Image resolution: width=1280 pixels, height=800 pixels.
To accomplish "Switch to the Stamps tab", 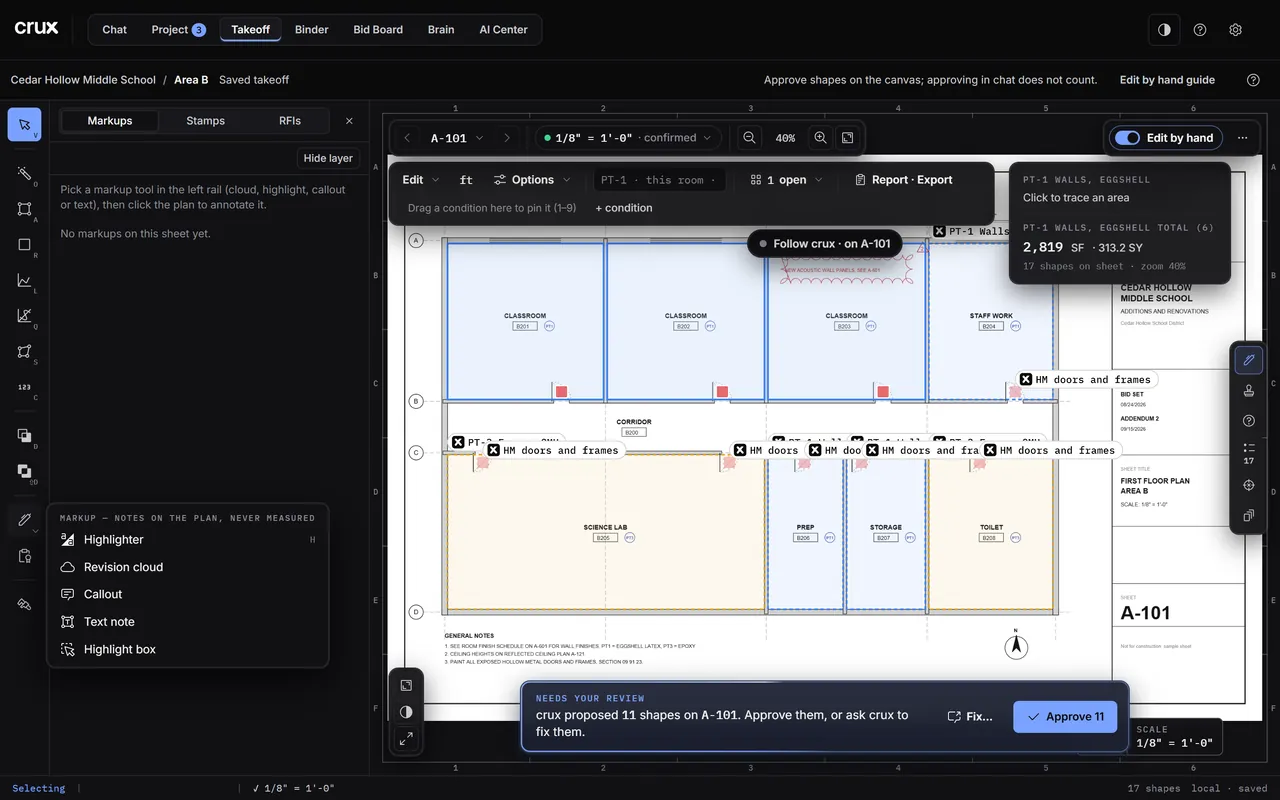I will click(x=205, y=121).
